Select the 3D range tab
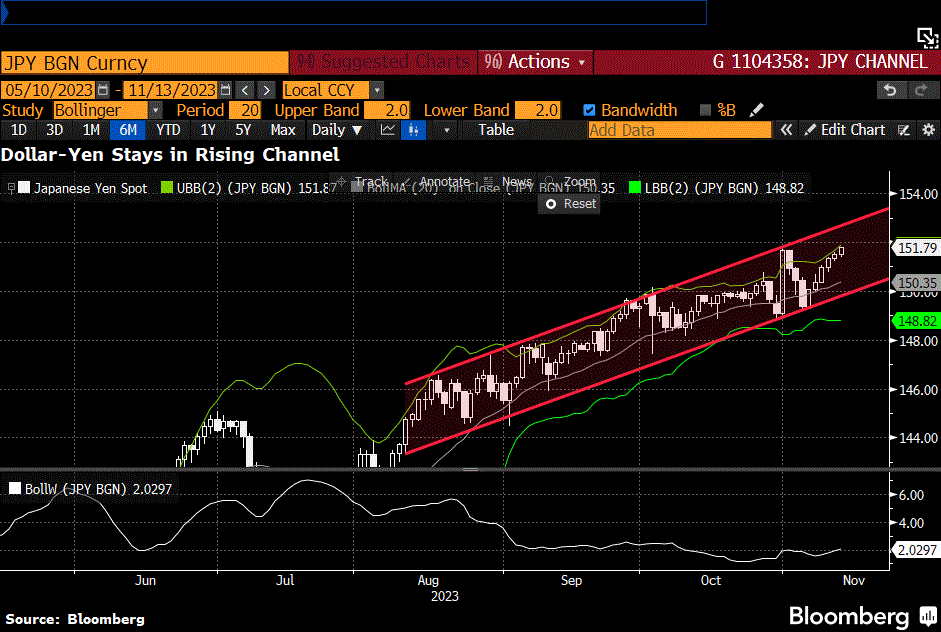Viewport: 941px width, 632px height. (55, 130)
